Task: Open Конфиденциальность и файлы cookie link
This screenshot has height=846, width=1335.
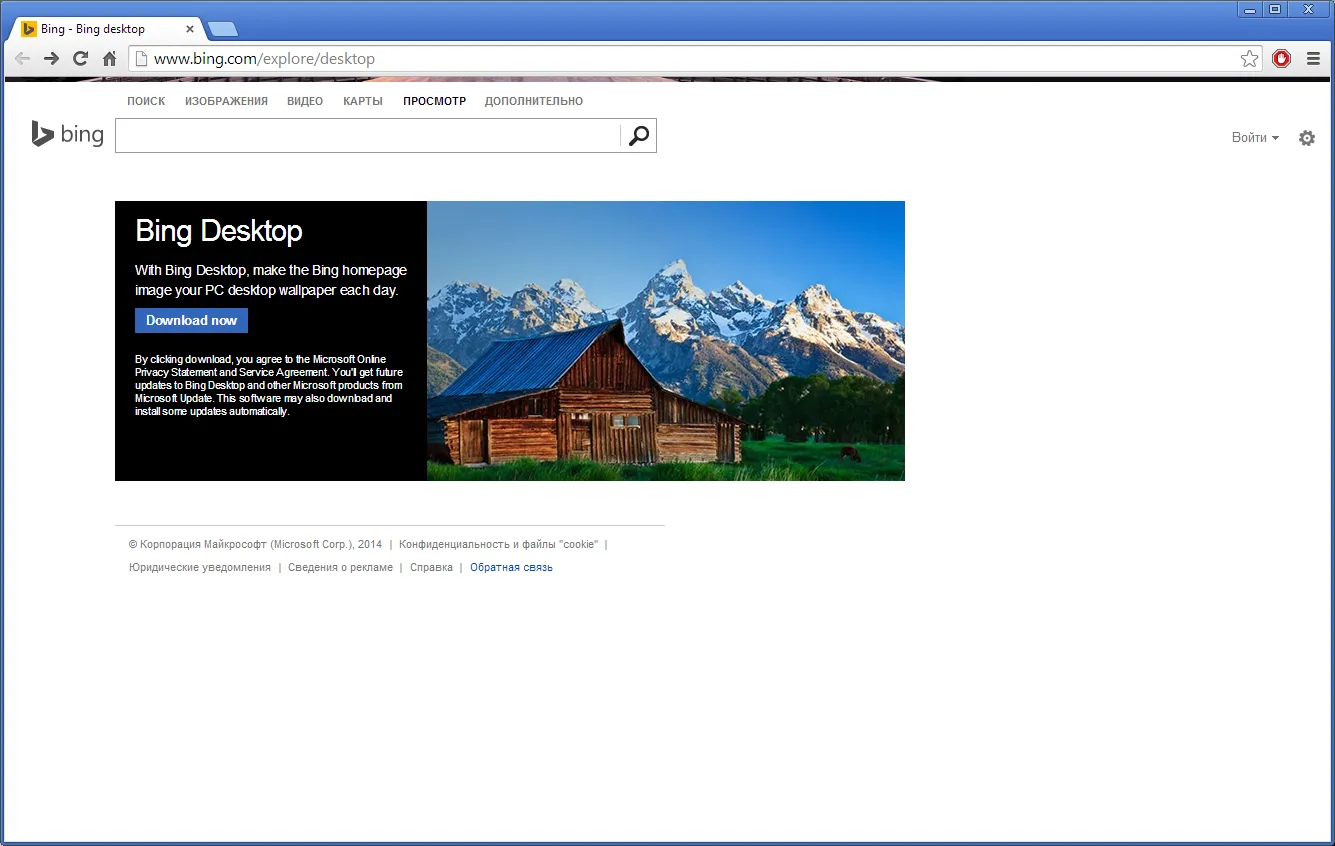Action: [498, 545]
